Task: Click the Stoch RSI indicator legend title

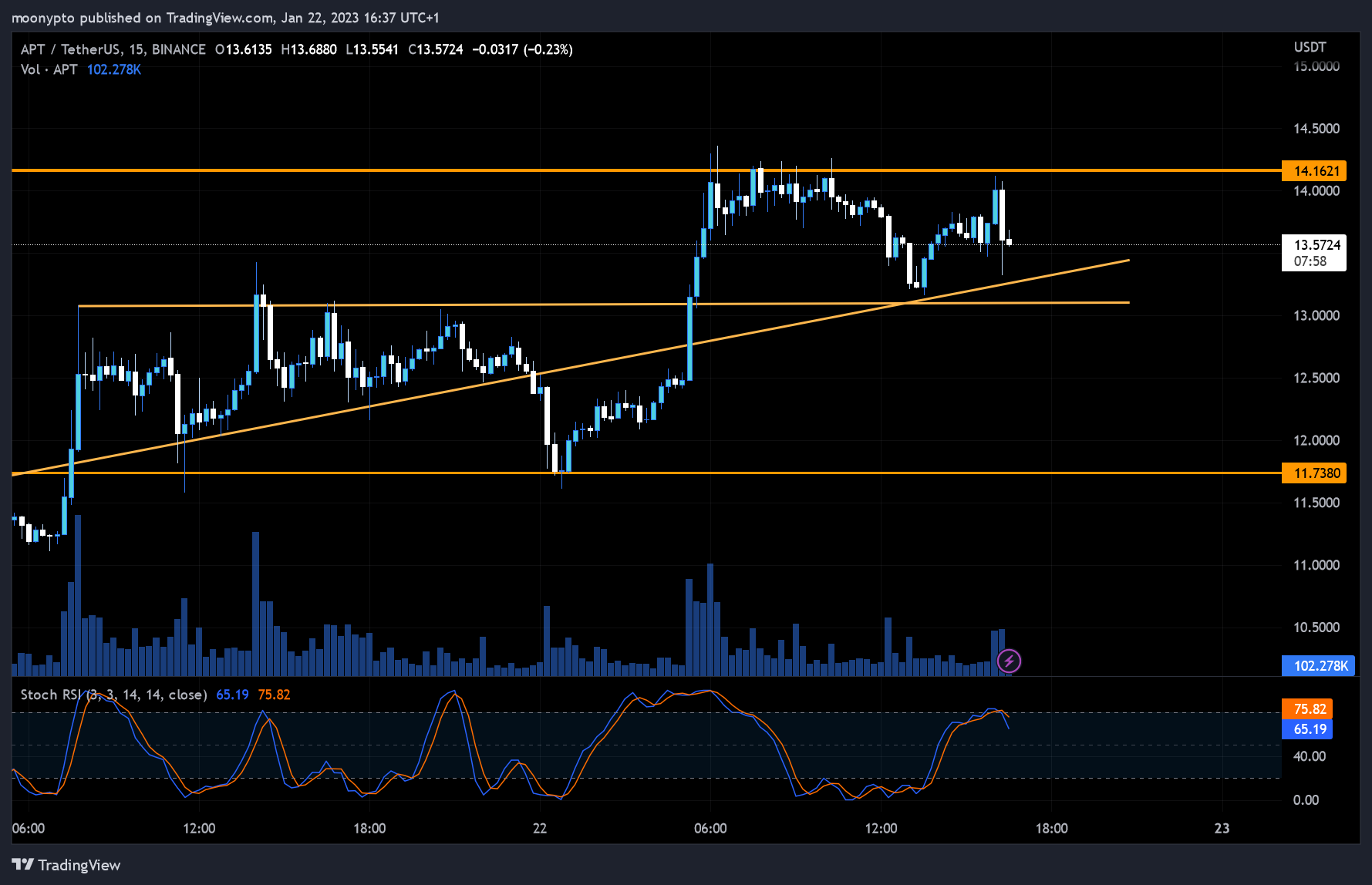Action: [113, 695]
